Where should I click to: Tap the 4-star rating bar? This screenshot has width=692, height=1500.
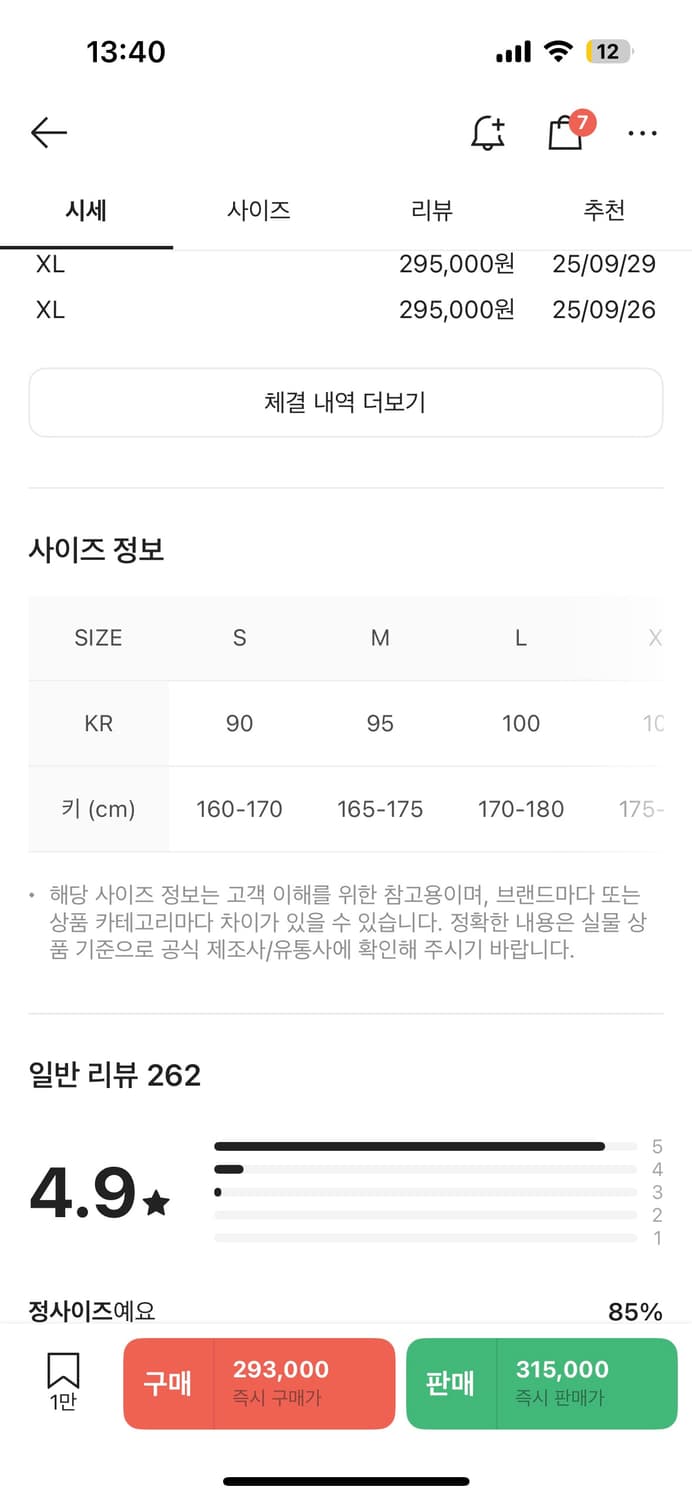pyautogui.click(x=425, y=1169)
